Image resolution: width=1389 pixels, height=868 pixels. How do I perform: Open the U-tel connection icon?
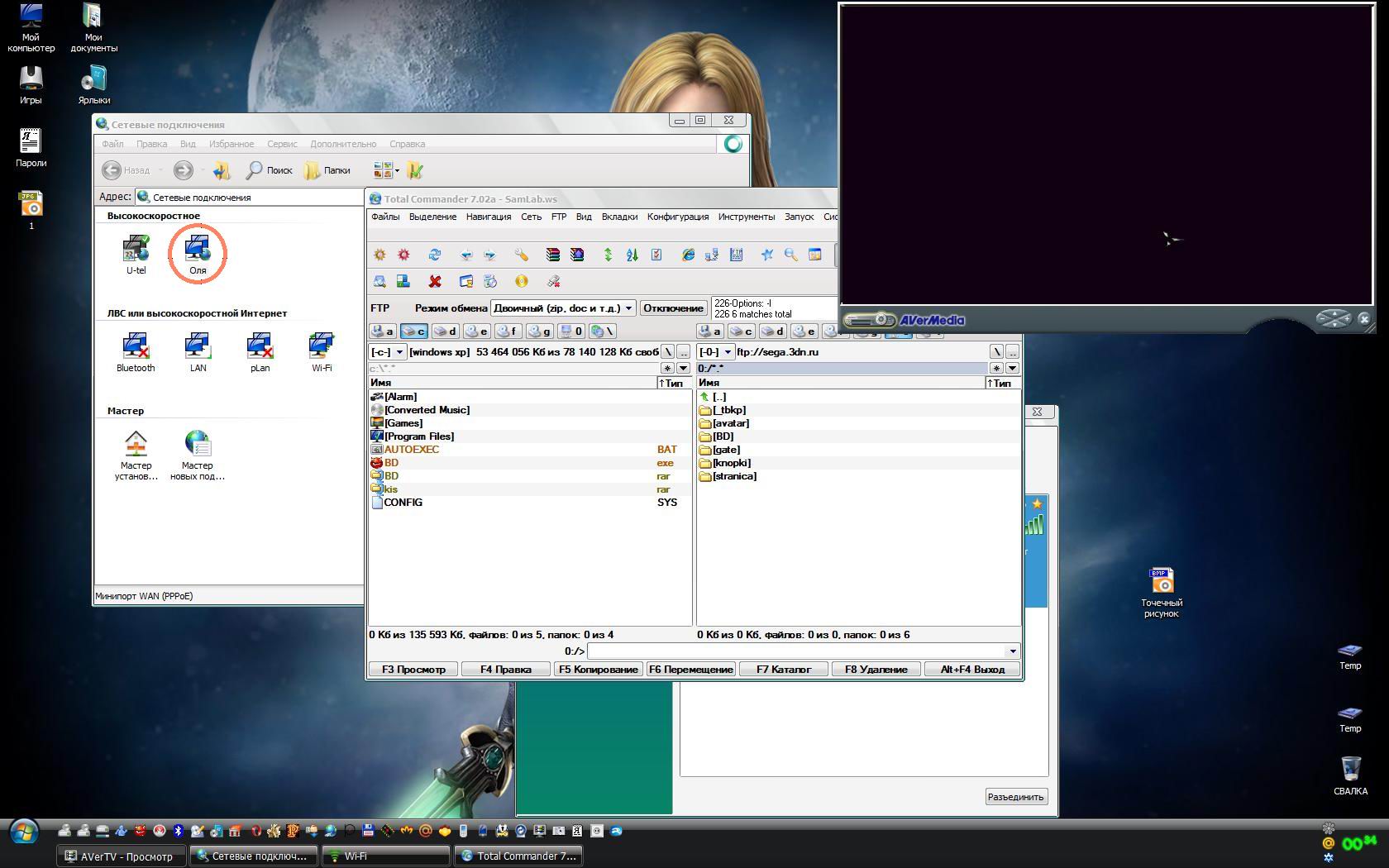tap(136, 255)
